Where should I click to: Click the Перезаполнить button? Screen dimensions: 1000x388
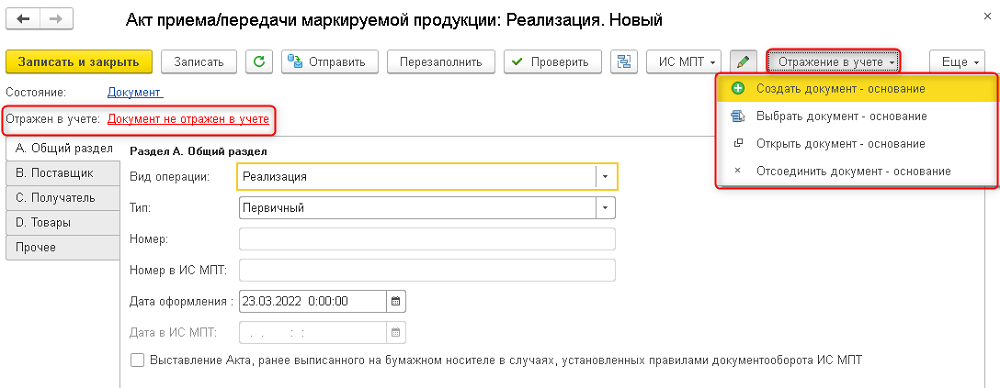[441, 62]
